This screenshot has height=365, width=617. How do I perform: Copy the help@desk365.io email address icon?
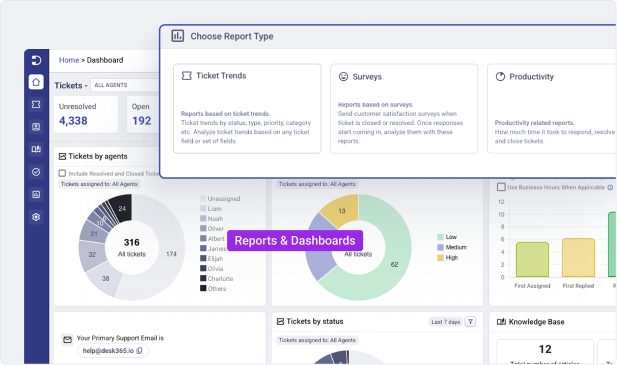click(139, 350)
